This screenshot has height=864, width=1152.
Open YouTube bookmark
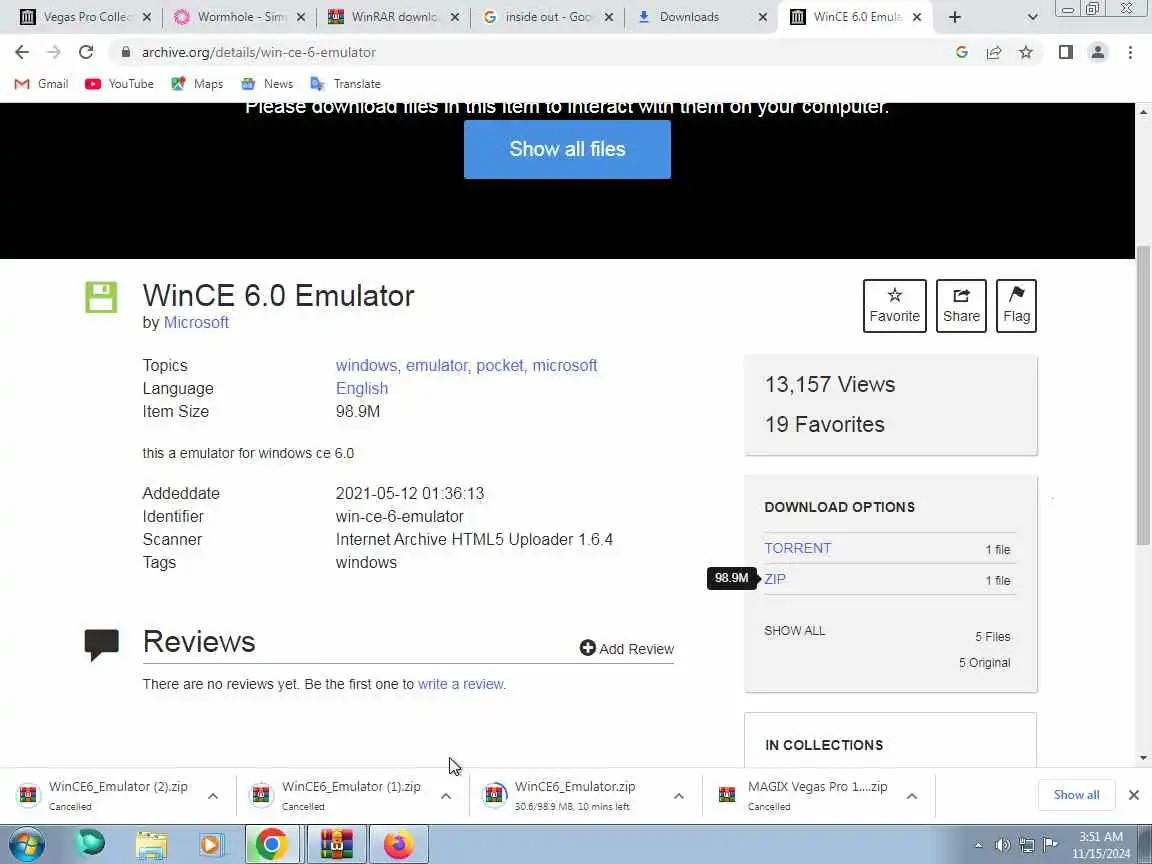119,84
